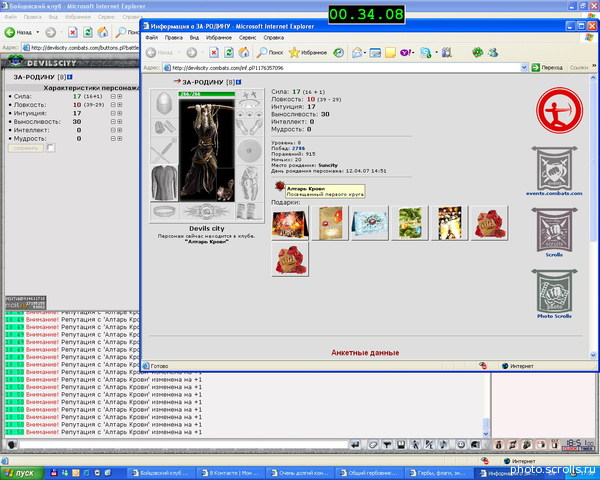600x480 pixels.
Task: Increase Сила with its plus button
Action: tap(120, 96)
